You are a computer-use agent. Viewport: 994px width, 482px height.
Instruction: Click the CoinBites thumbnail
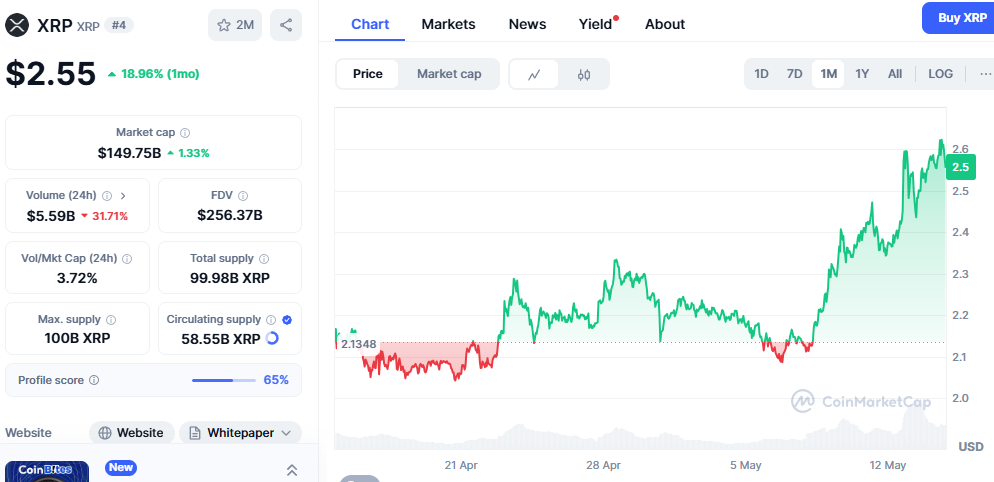47,471
